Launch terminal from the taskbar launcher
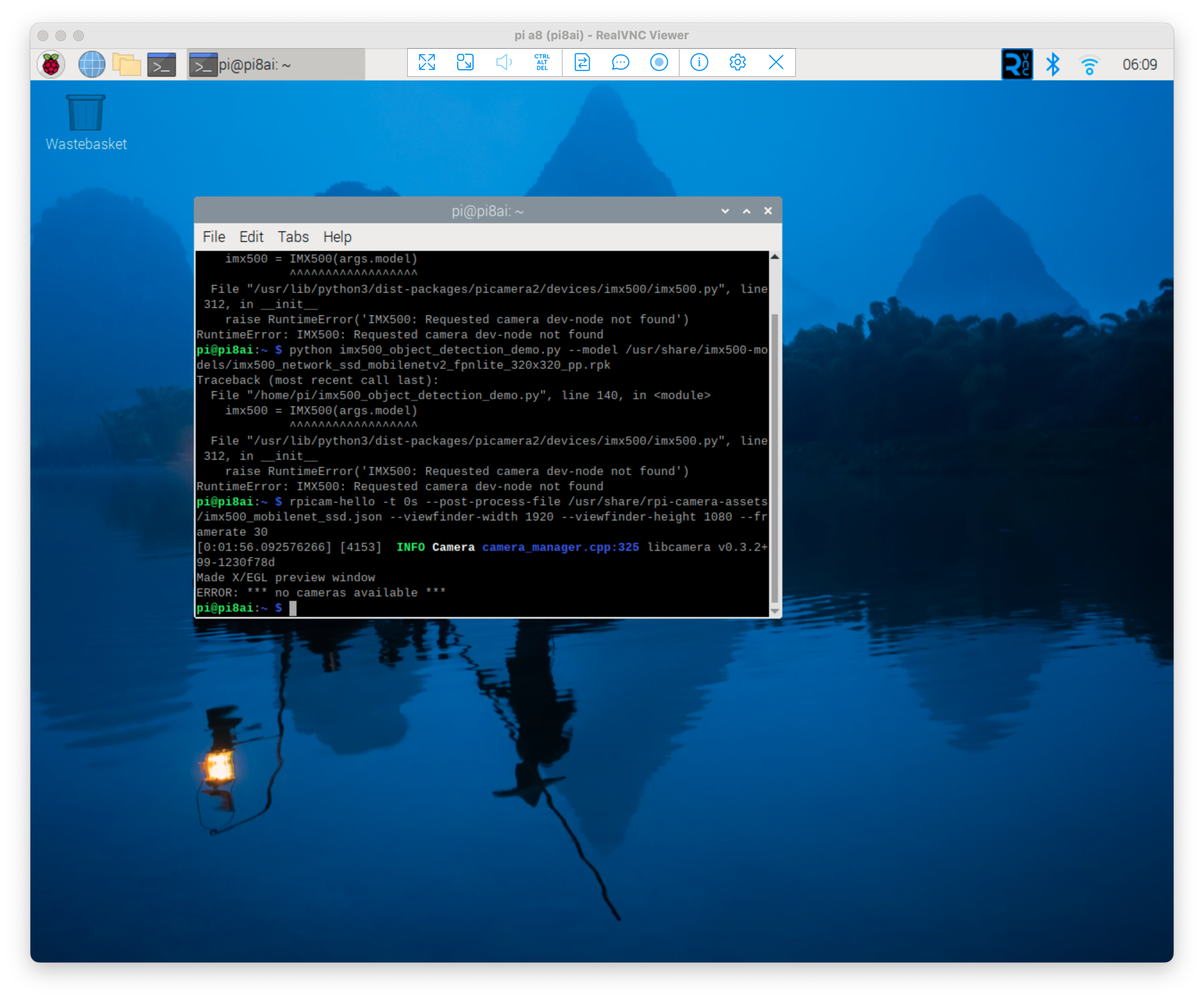 point(162,64)
